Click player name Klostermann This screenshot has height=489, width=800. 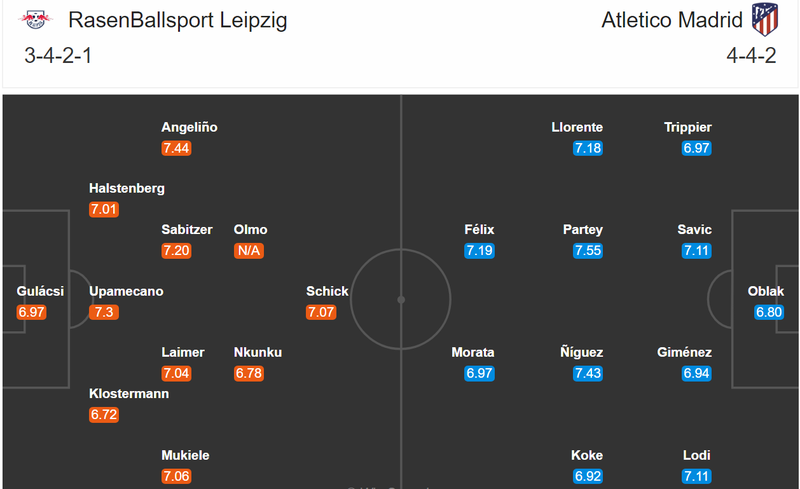point(129,394)
